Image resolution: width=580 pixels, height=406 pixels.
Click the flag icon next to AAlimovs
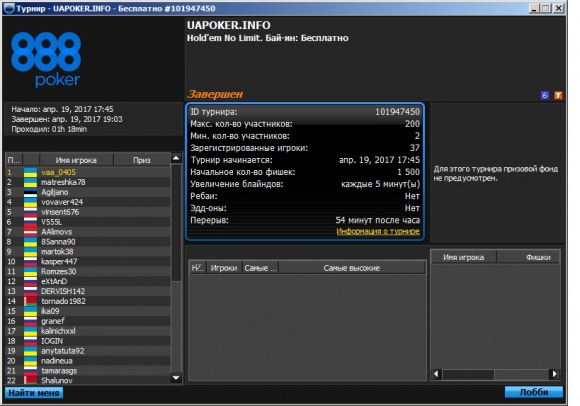30,232
